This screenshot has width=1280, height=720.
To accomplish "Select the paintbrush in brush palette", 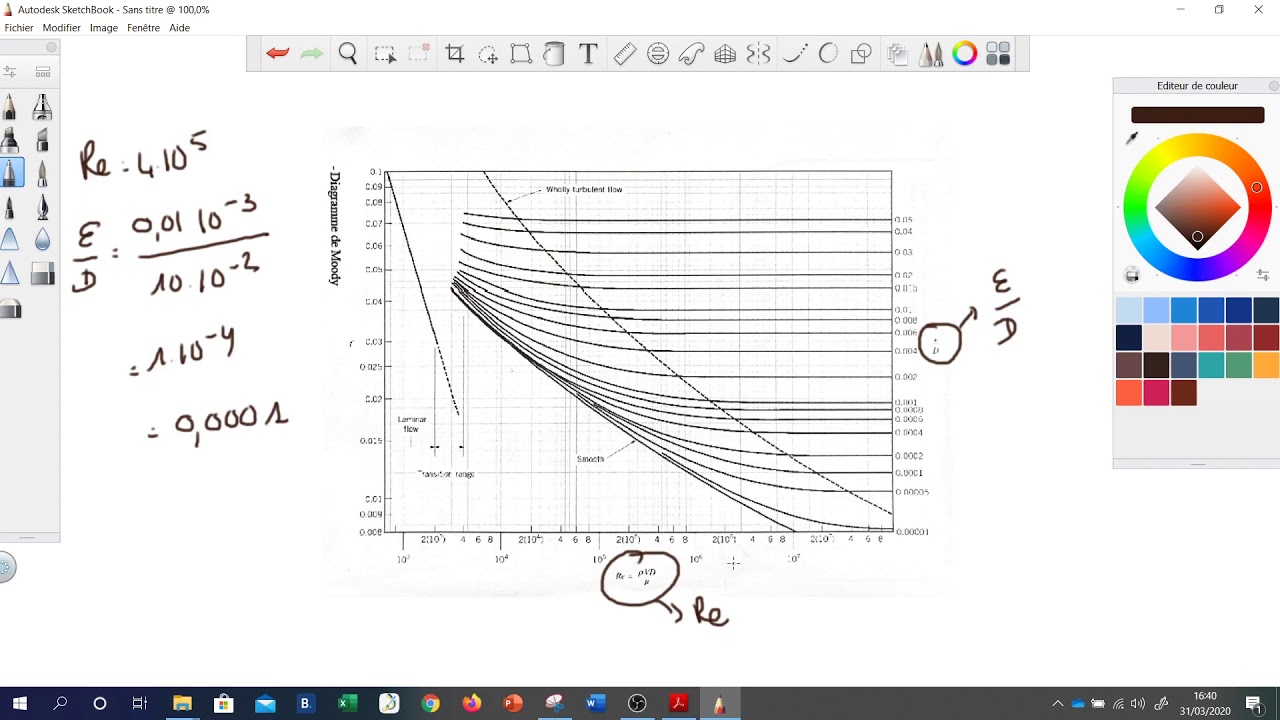I will (x=42, y=172).
